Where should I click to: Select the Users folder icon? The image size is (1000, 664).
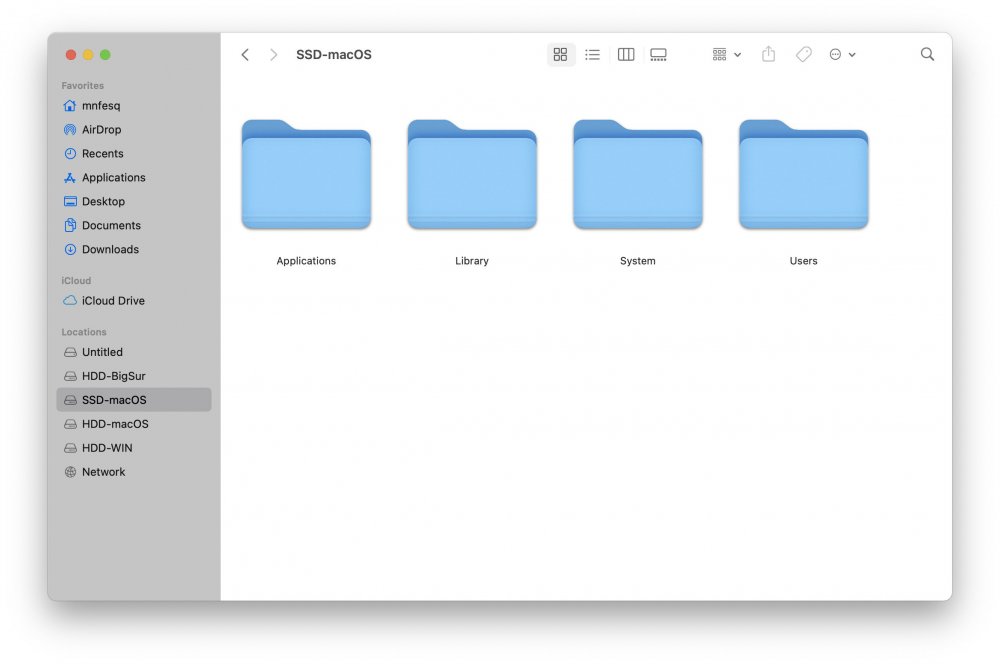pyautogui.click(x=804, y=174)
